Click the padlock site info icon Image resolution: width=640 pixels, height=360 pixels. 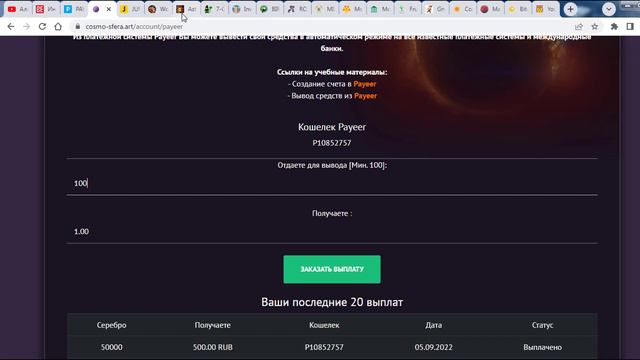tap(78, 27)
